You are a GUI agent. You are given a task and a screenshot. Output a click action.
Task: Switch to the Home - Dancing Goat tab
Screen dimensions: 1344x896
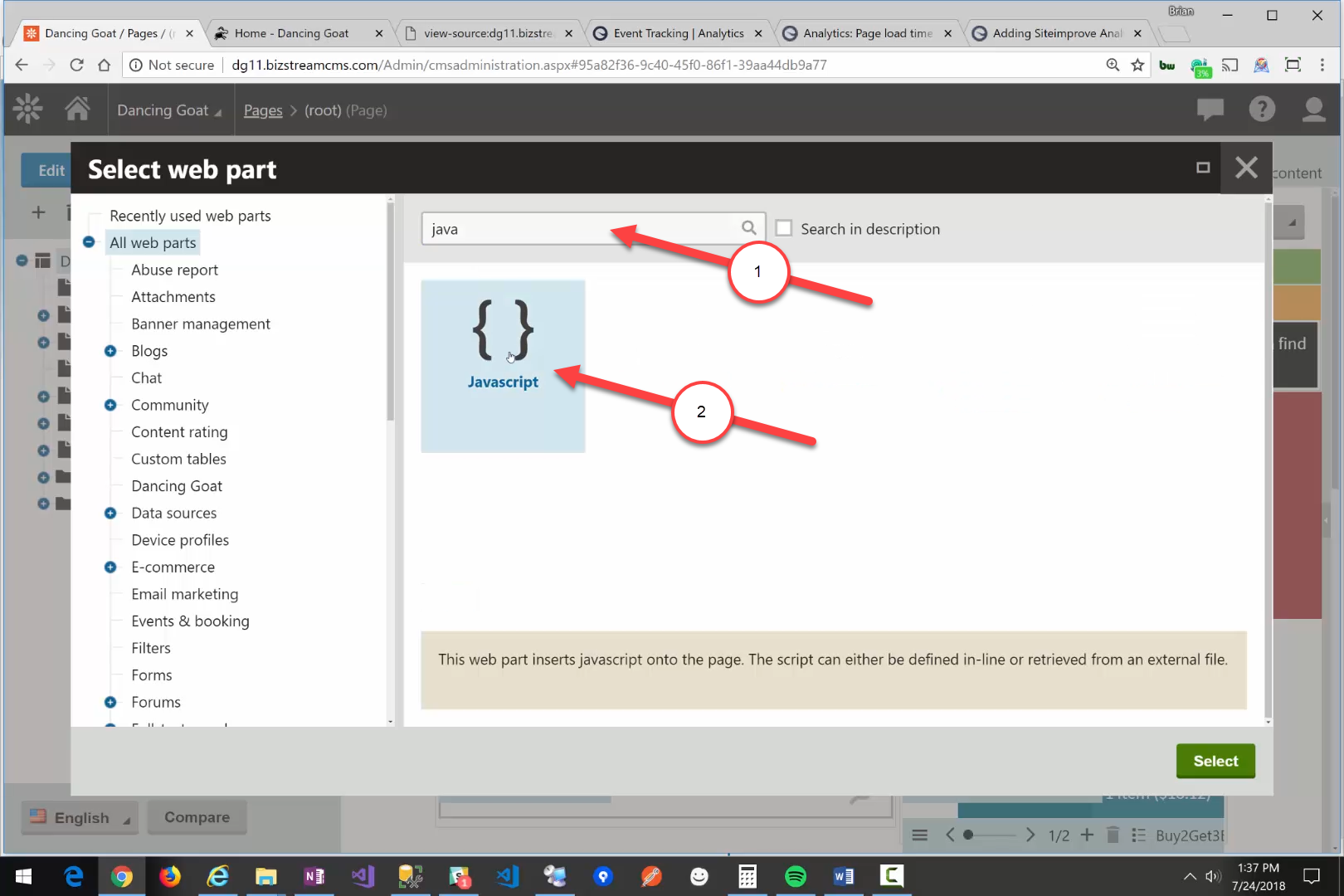(292, 33)
